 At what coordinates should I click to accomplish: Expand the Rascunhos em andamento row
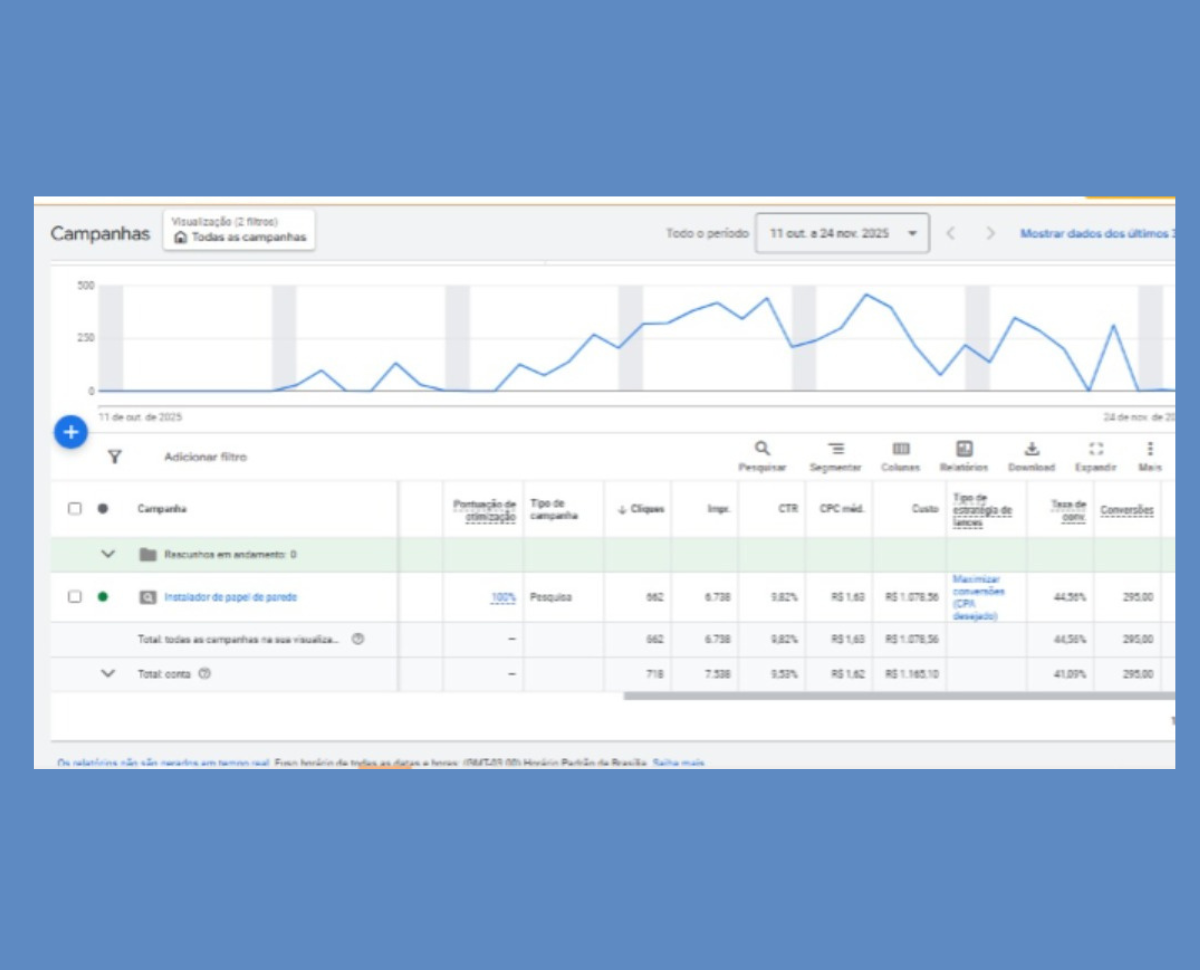point(108,554)
